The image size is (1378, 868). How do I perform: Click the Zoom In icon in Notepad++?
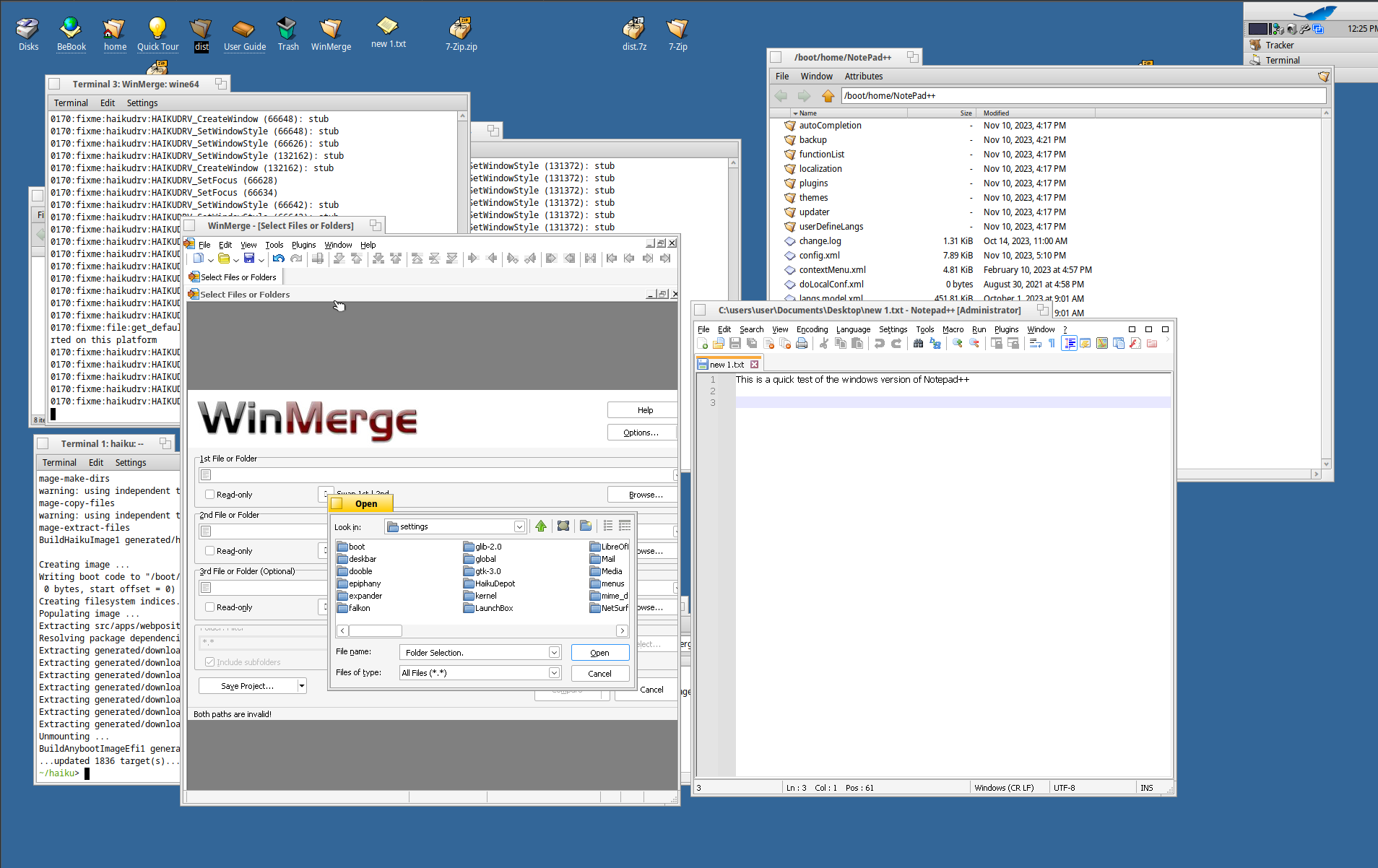[x=958, y=344]
